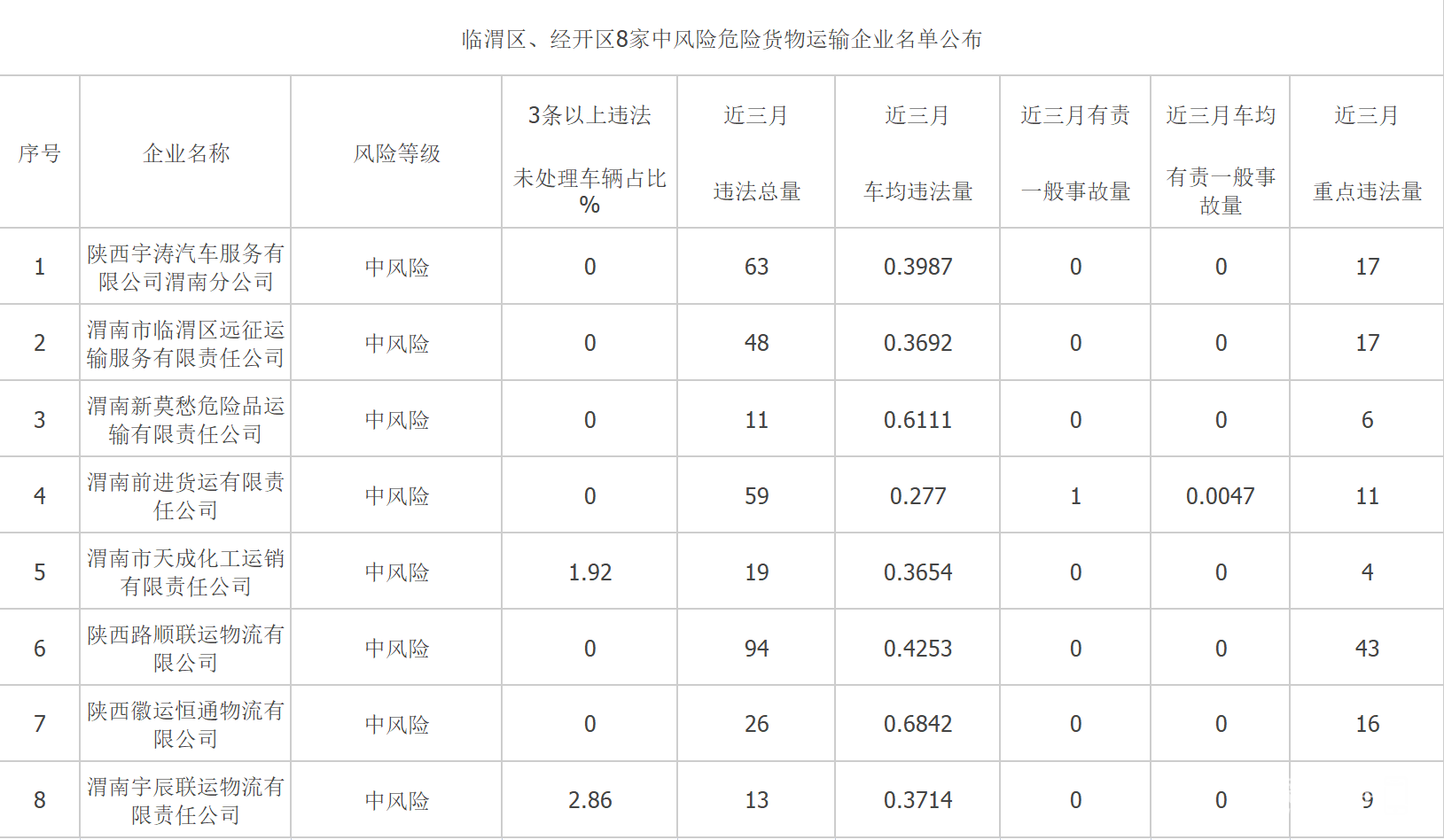Select the 渭南宇辰联运物流有限责任公司 entry
Image resolution: width=1444 pixels, height=840 pixels.
pyautogui.click(x=185, y=800)
